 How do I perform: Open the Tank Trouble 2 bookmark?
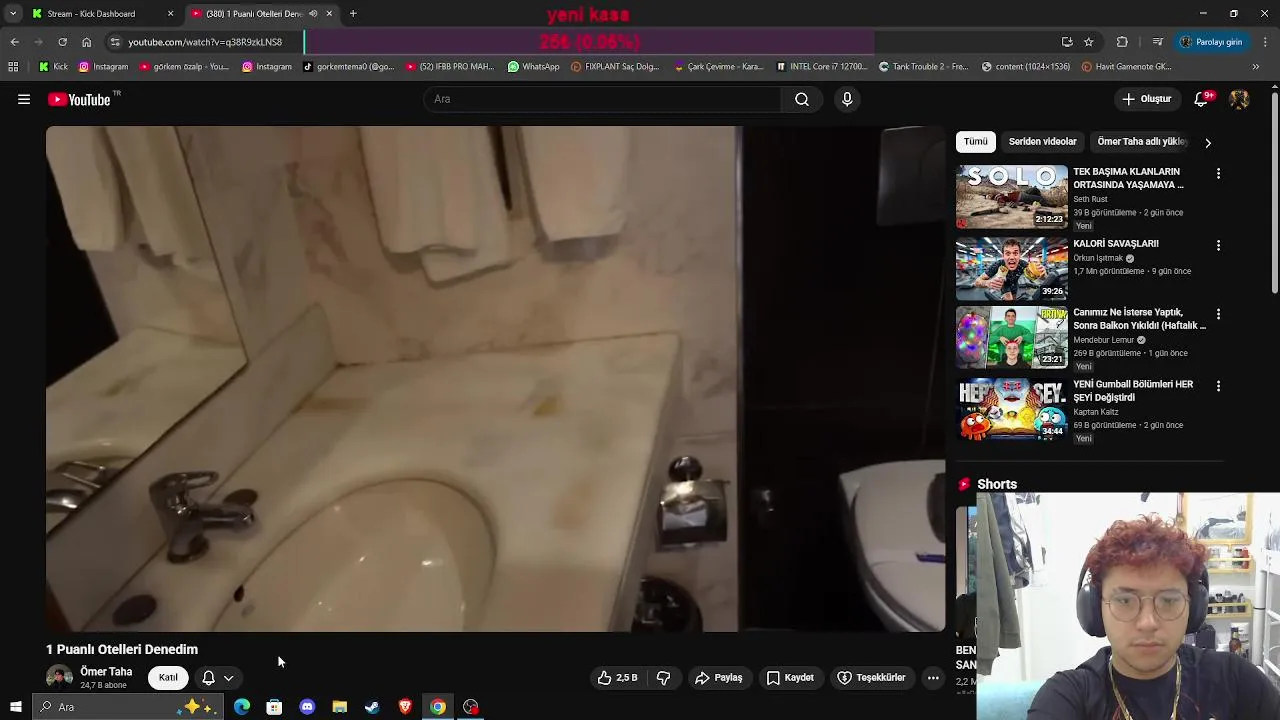pyautogui.click(x=923, y=67)
